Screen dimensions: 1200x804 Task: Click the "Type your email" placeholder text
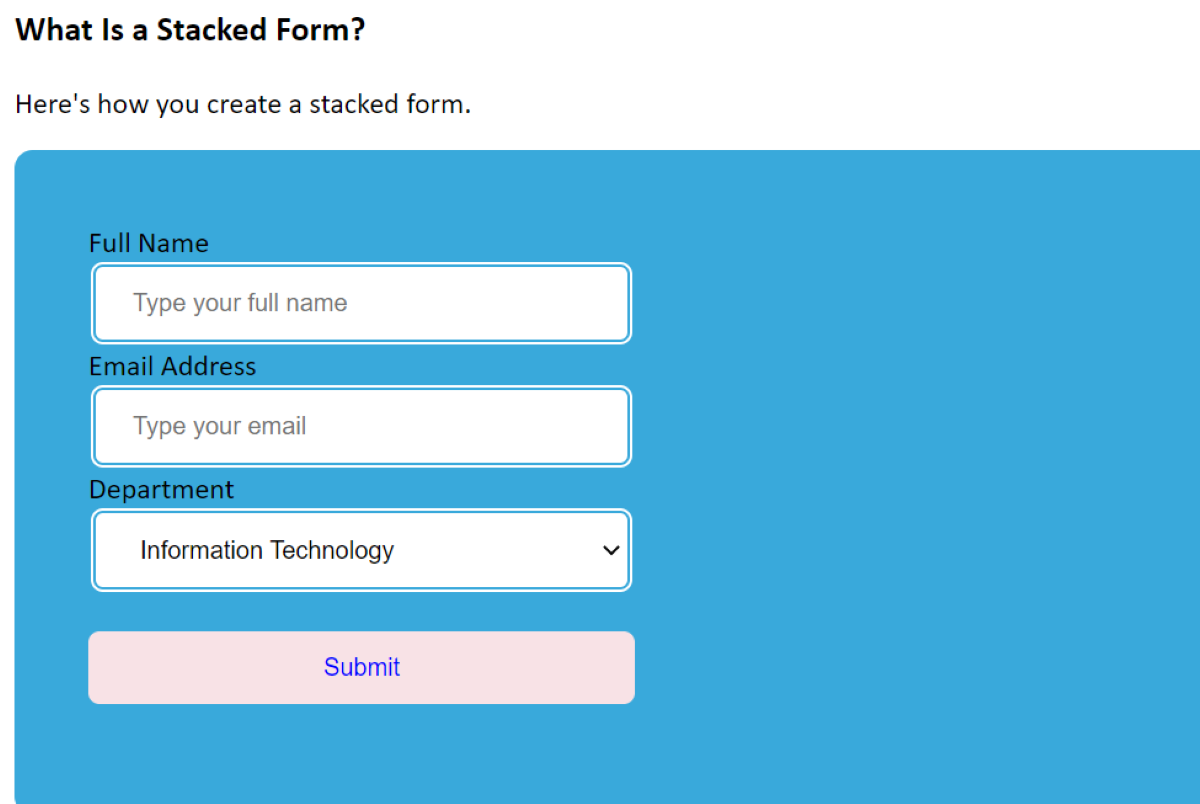[219, 426]
